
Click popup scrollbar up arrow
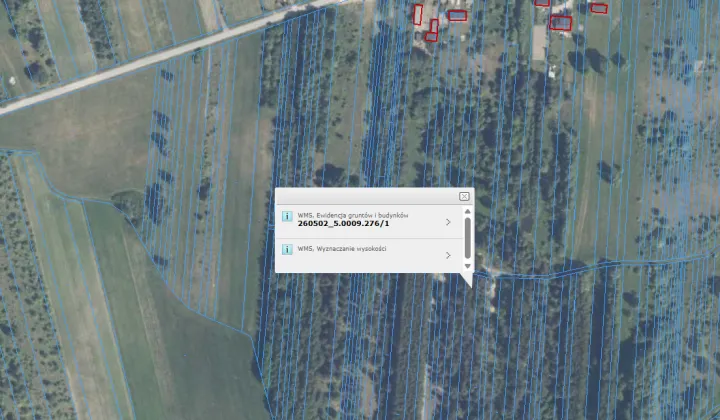pos(467,212)
